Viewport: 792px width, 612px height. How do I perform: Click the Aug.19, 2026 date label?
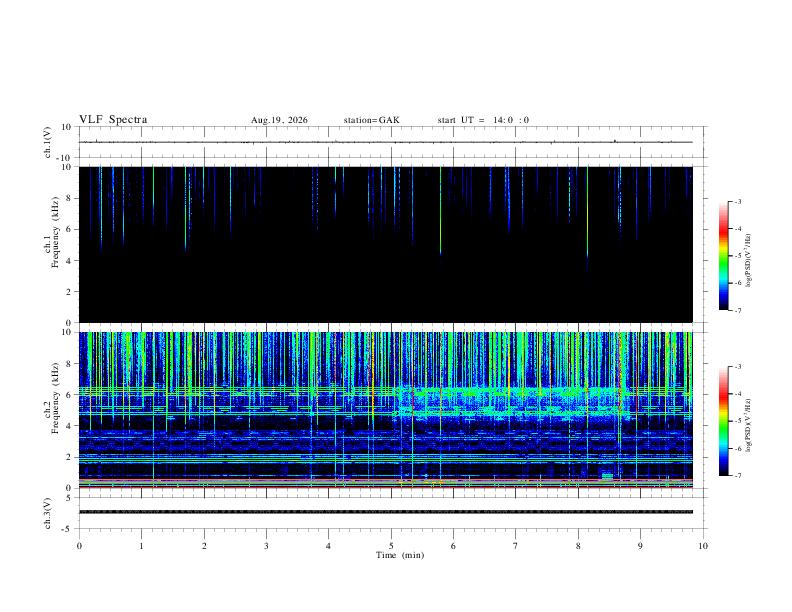279,120
